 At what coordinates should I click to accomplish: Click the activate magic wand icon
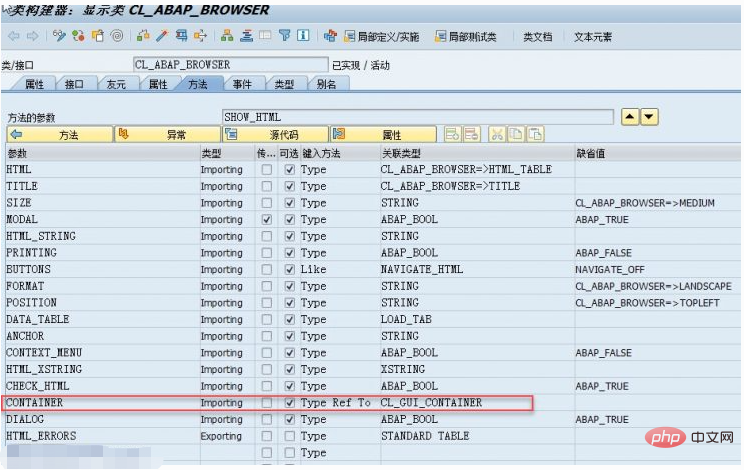162,36
